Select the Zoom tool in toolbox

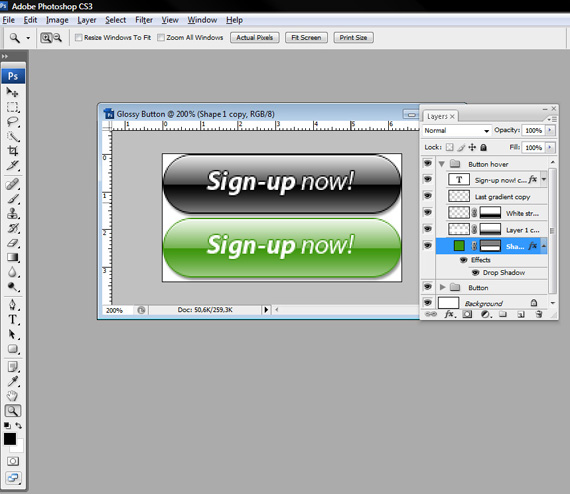(x=12, y=411)
